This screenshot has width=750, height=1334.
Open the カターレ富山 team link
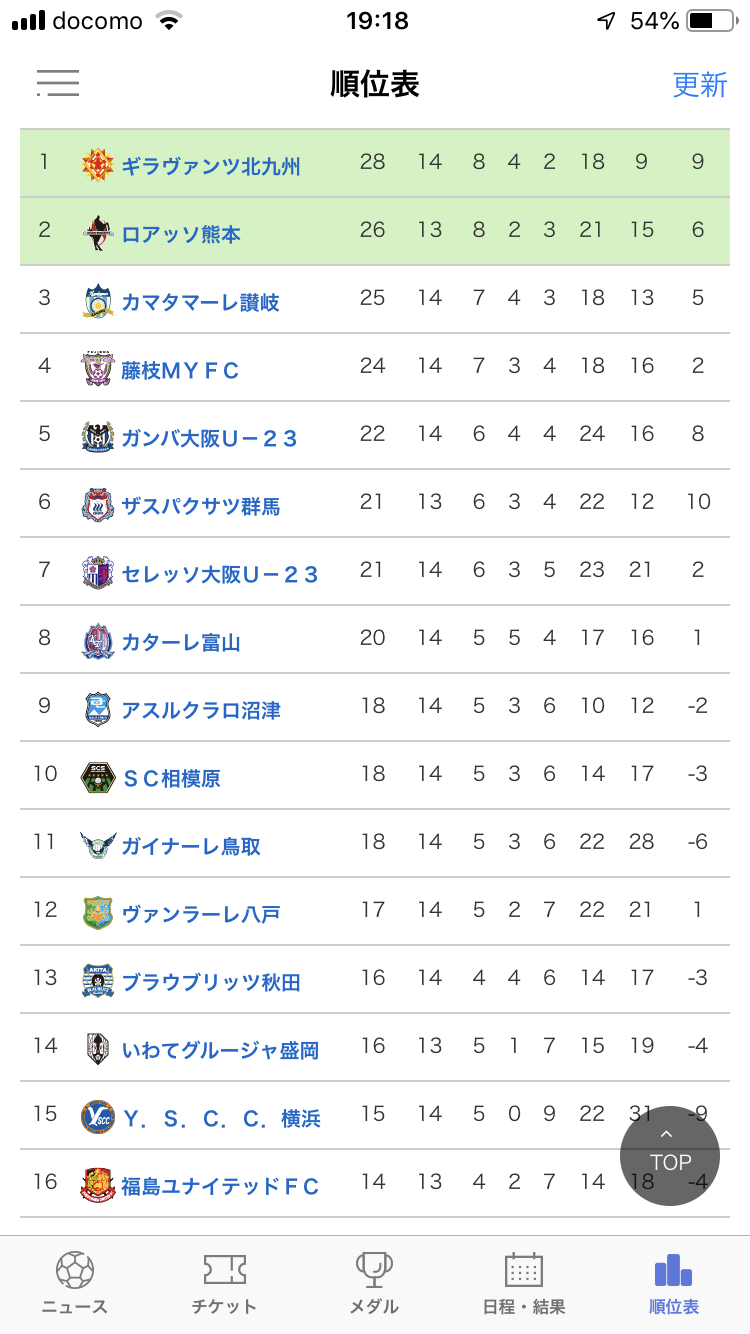click(180, 642)
